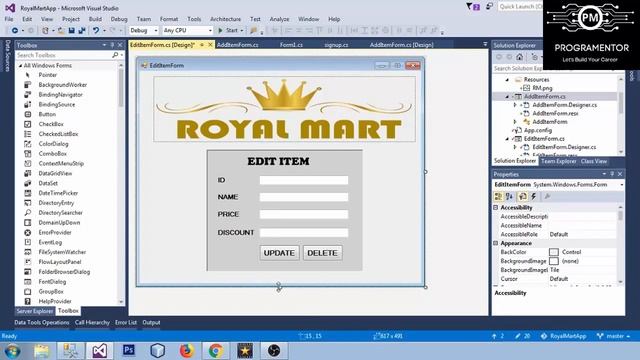Viewport: 640px width, 360px height.
Task: Switch to the Form1.cs tab
Action: pos(291,45)
